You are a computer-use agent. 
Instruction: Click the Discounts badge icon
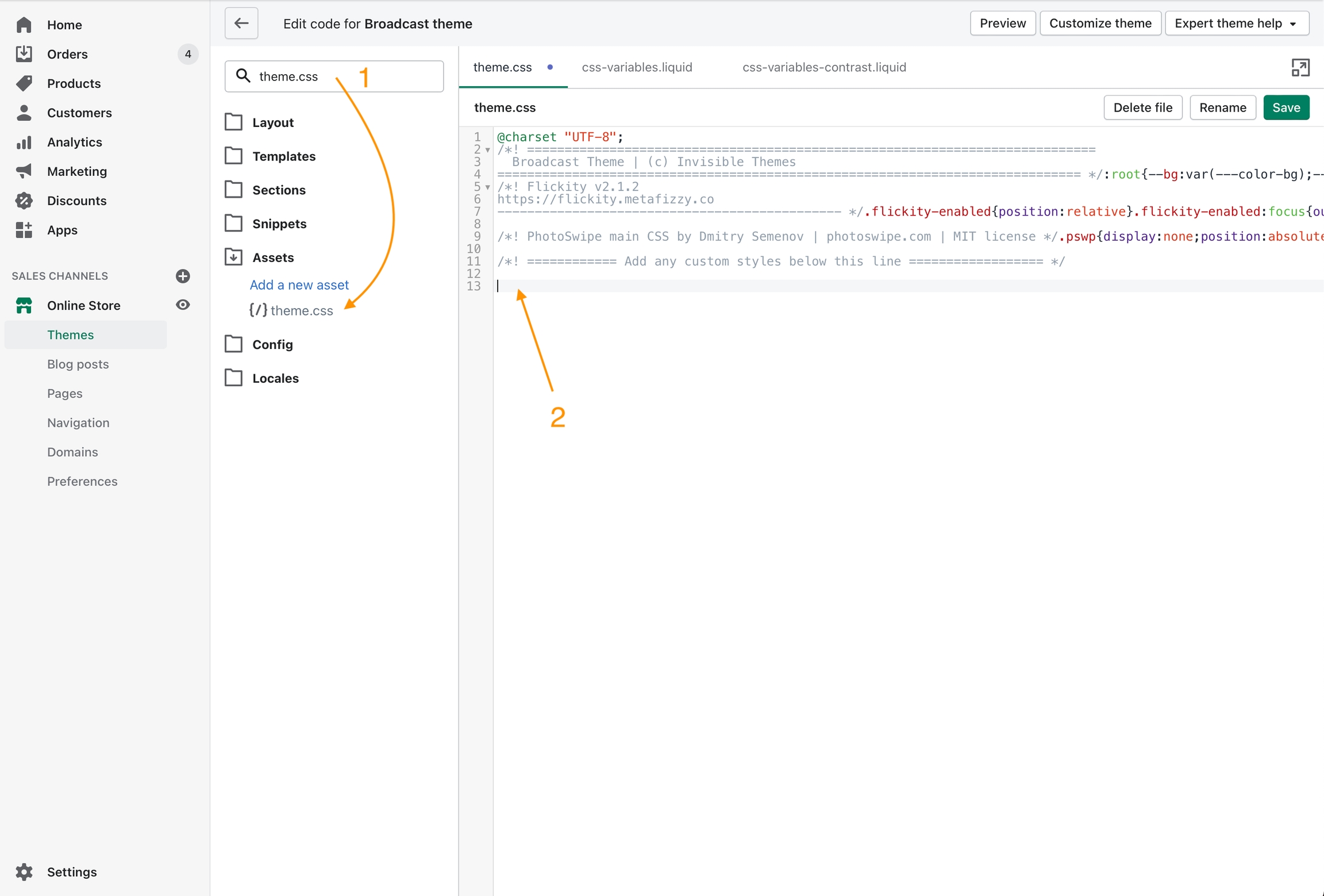click(24, 201)
